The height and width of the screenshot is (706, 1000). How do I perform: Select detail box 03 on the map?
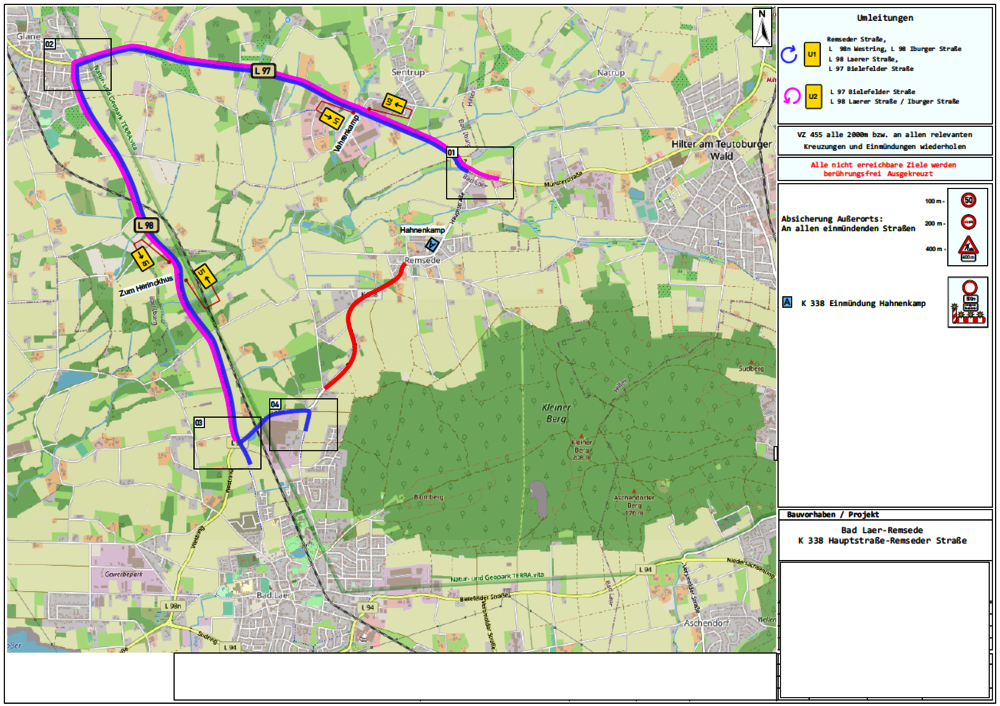coord(227,443)
